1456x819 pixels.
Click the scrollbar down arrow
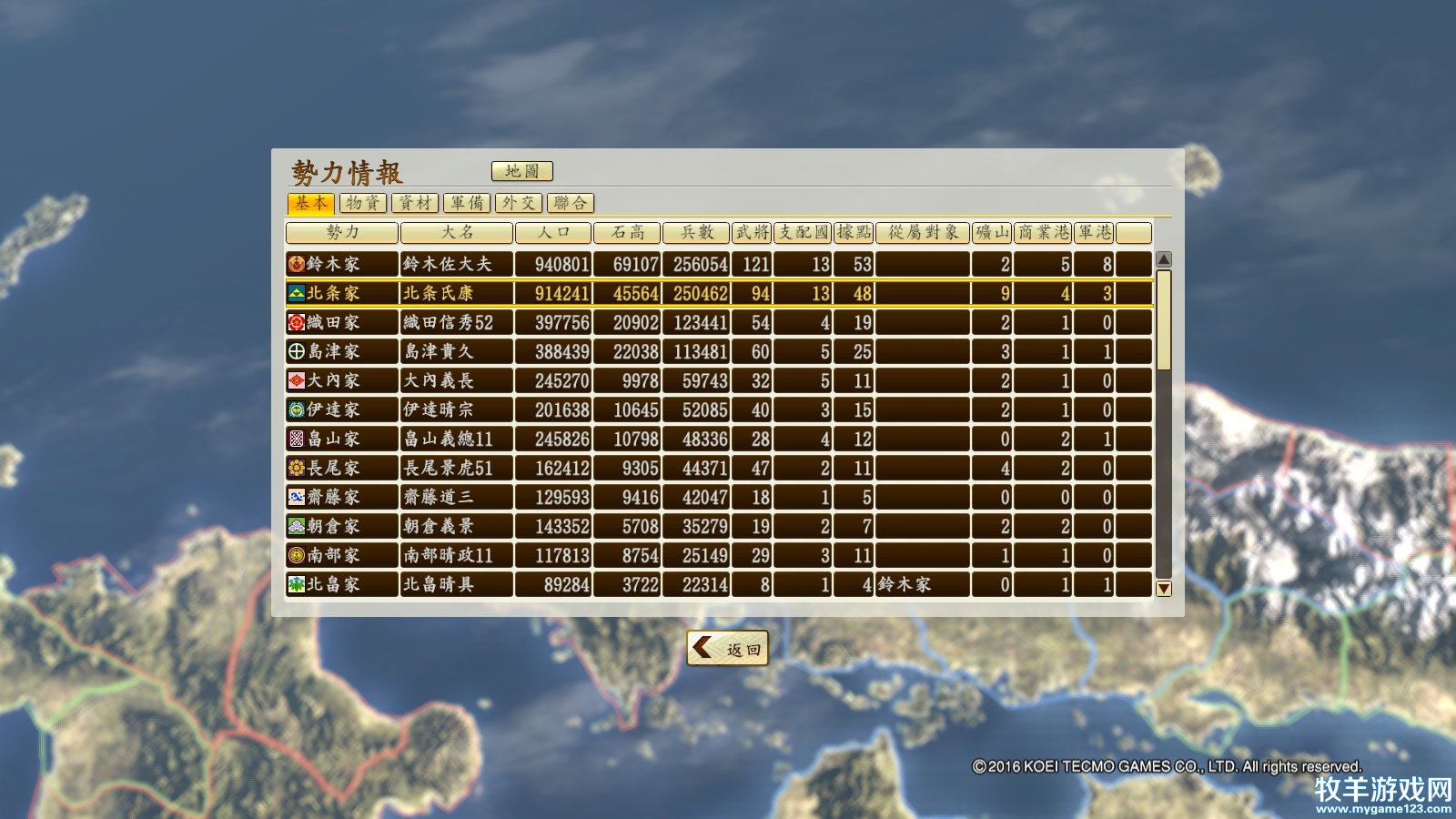(x=1164, y=589)
